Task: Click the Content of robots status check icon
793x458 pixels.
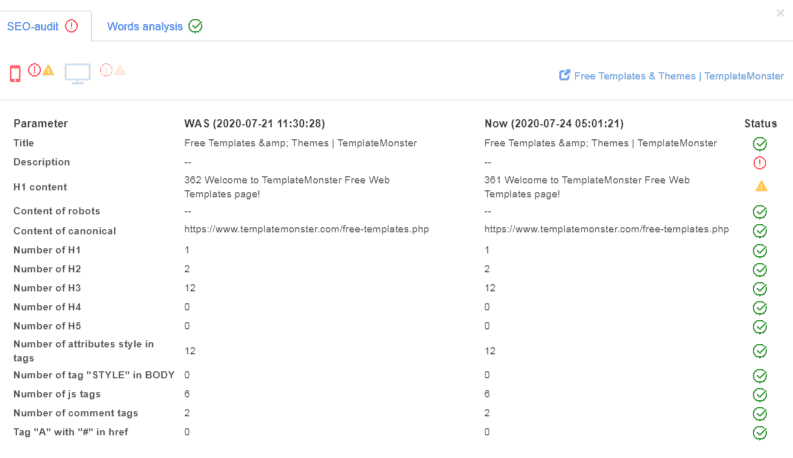Action: click(x=760, y=212)
